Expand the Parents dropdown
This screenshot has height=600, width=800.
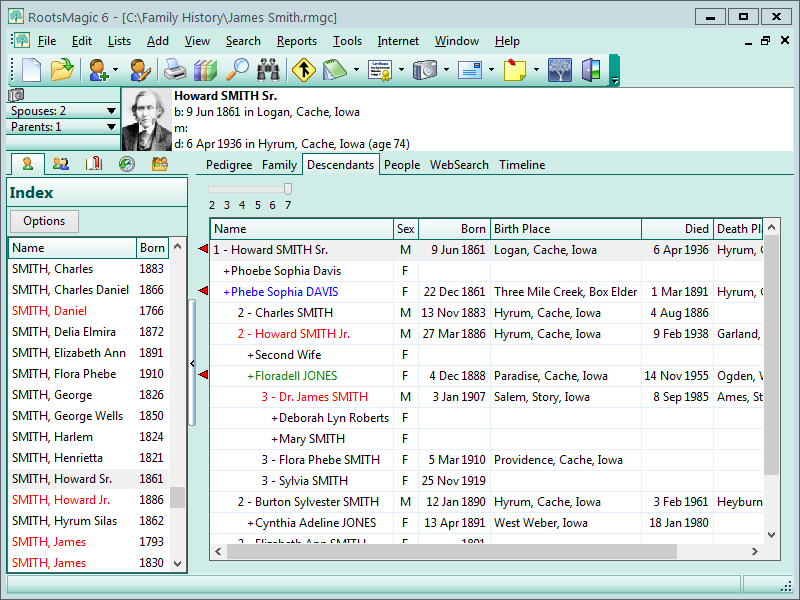point(112,127)
